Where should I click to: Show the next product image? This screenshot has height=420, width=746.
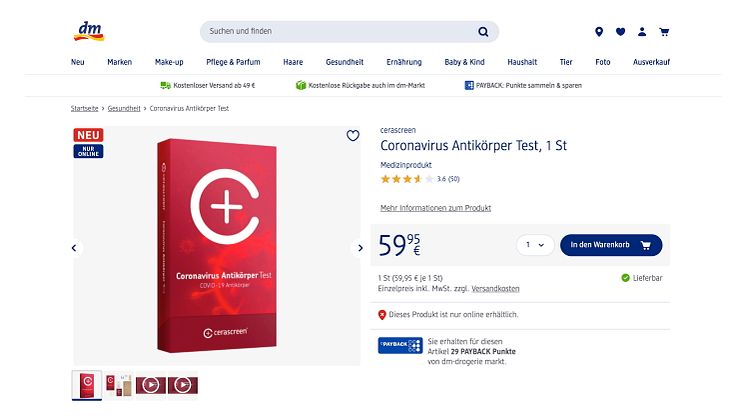[x=360, y=248]
